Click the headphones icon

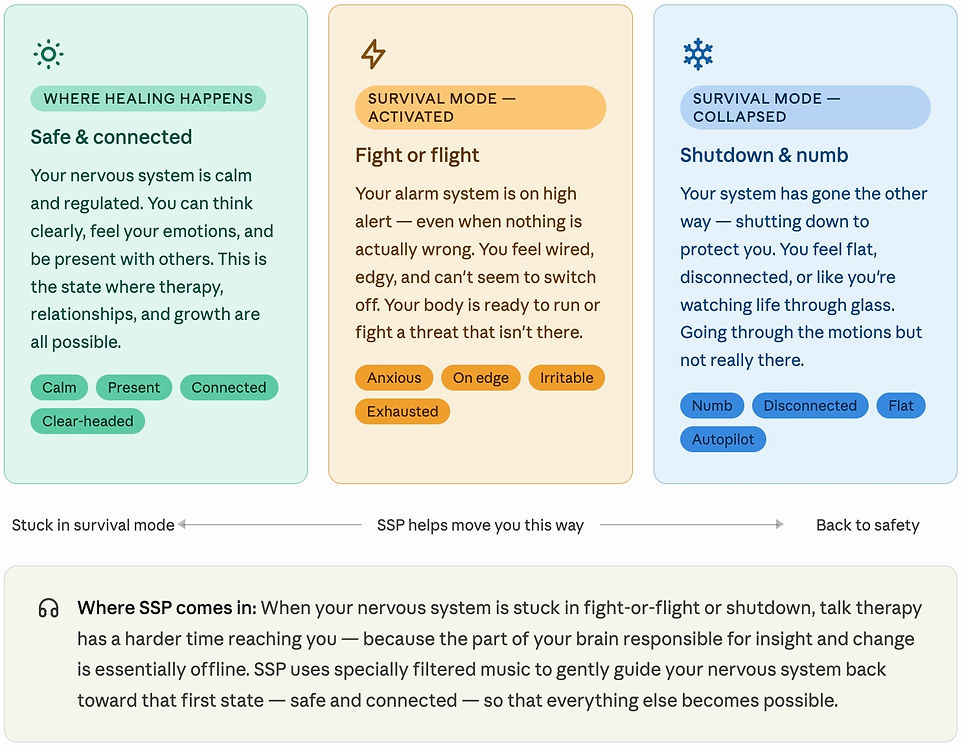[x=48, y=608]
